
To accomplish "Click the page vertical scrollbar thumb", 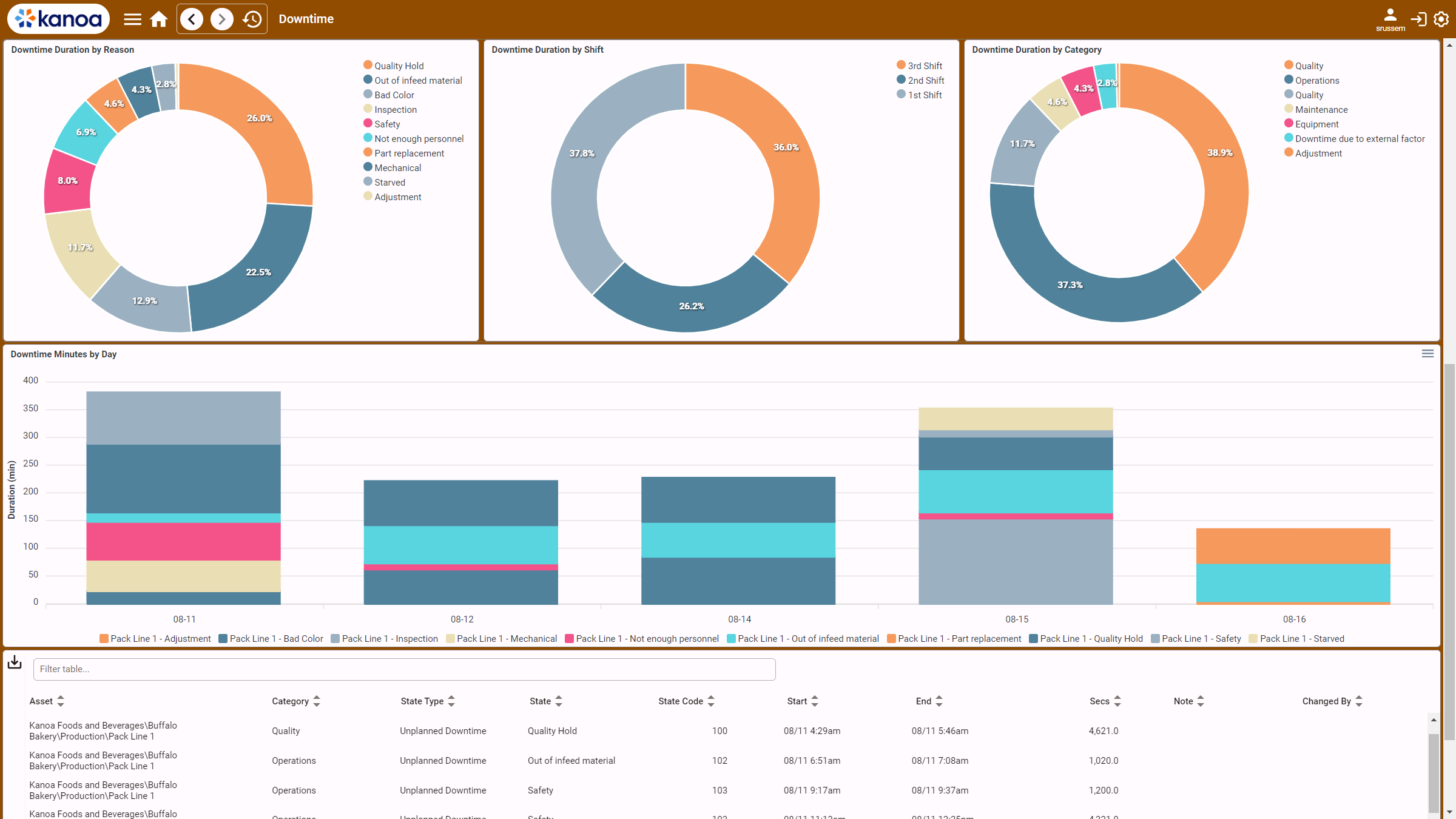I will [x=1449, y=552].
